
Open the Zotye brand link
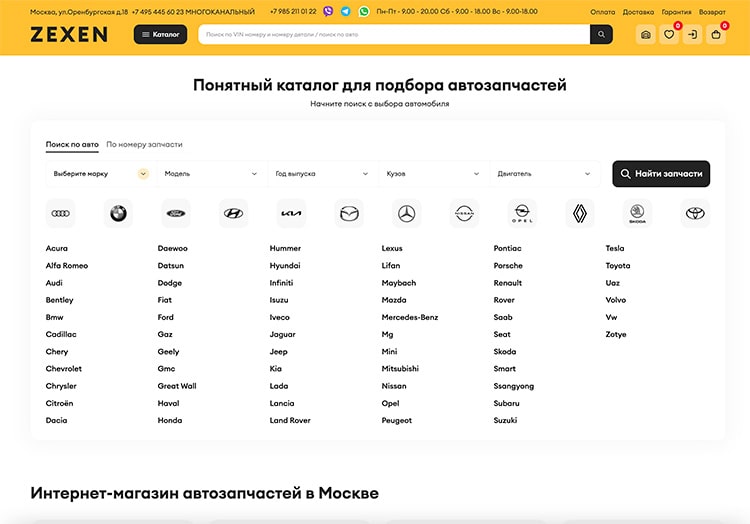point(616,334)
